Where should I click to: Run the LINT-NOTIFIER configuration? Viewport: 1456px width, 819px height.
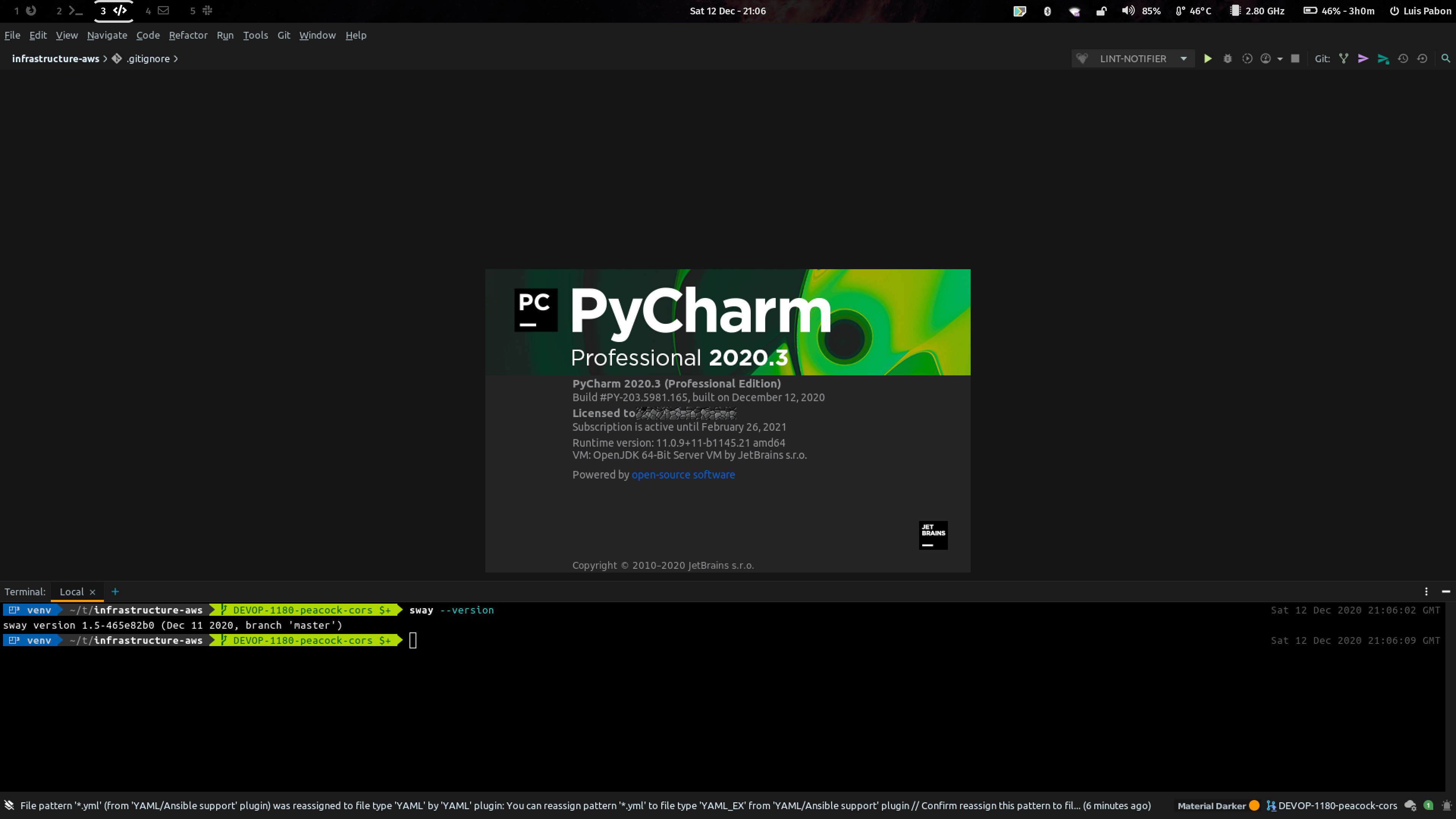click(1207, 59)
